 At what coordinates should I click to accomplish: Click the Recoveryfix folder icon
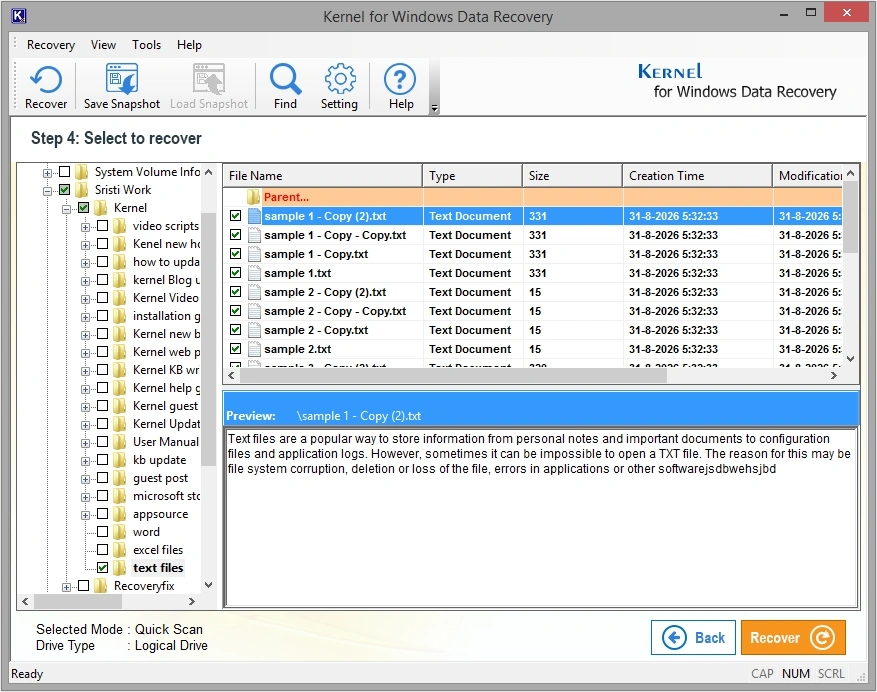101,586
